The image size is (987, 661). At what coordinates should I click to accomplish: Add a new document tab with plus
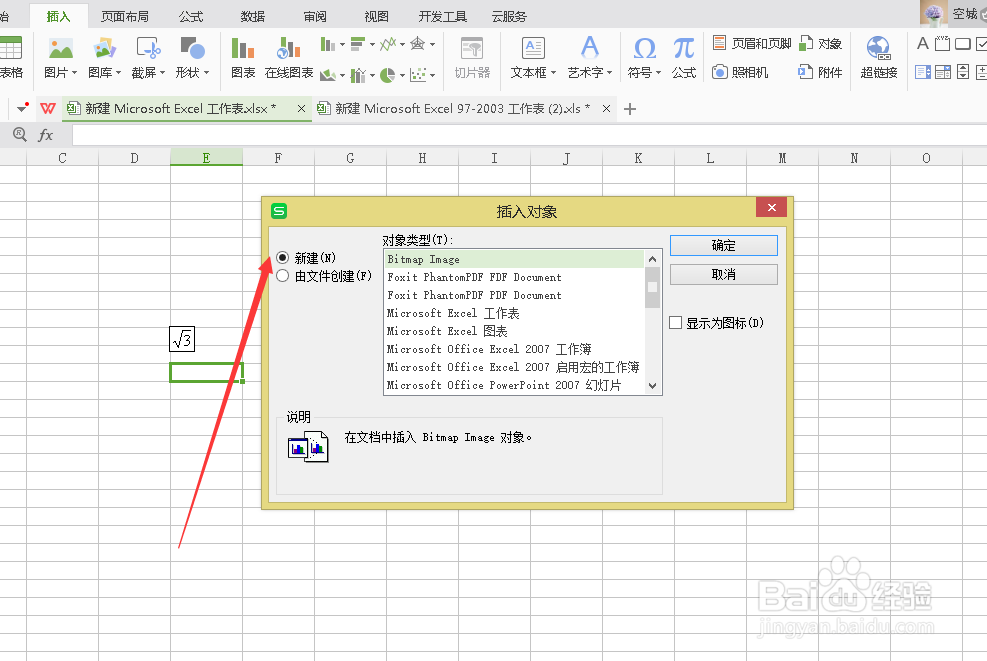tap(629, 109)
